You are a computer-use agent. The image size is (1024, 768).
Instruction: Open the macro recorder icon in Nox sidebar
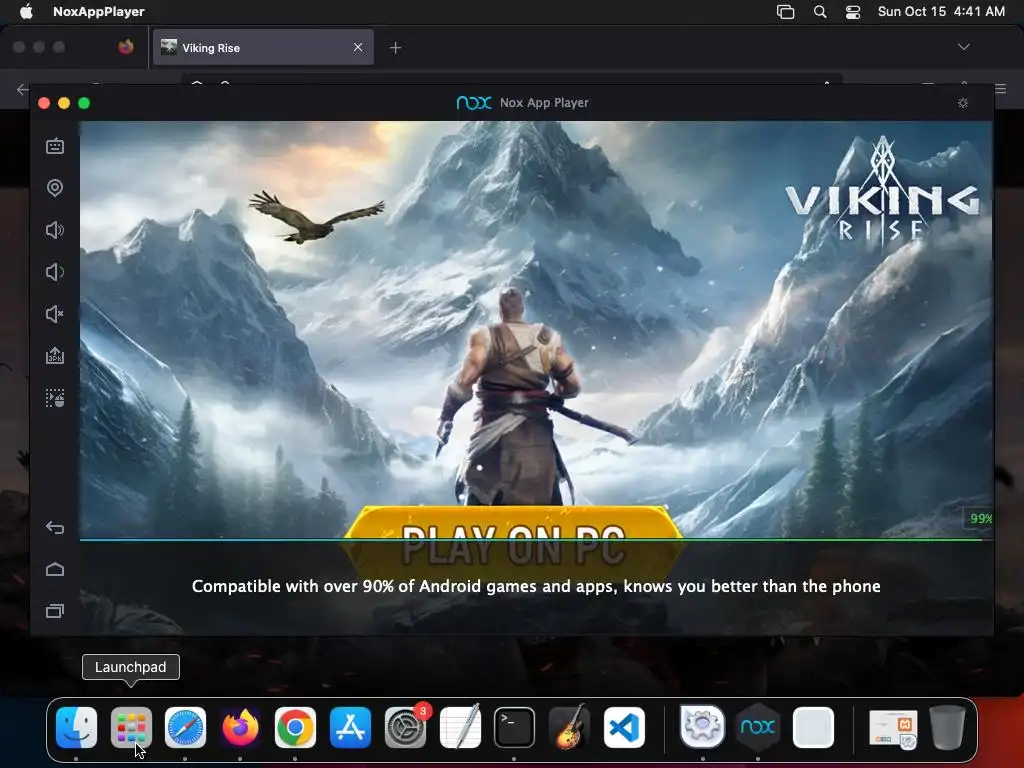(55, 398)
